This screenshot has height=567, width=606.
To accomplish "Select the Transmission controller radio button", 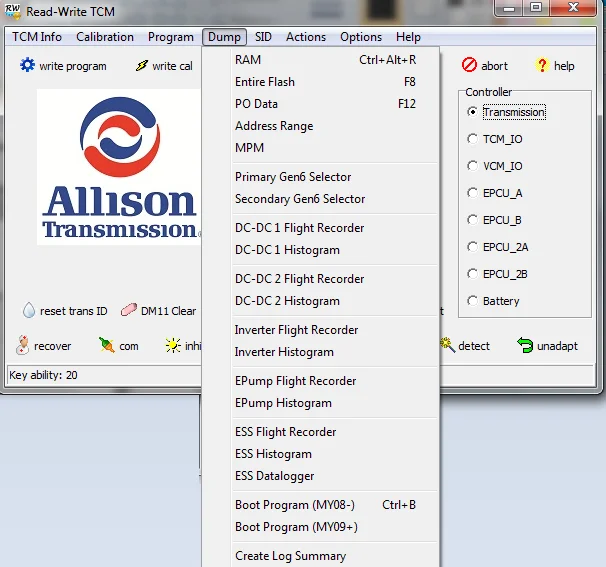I will coord(472,112).
